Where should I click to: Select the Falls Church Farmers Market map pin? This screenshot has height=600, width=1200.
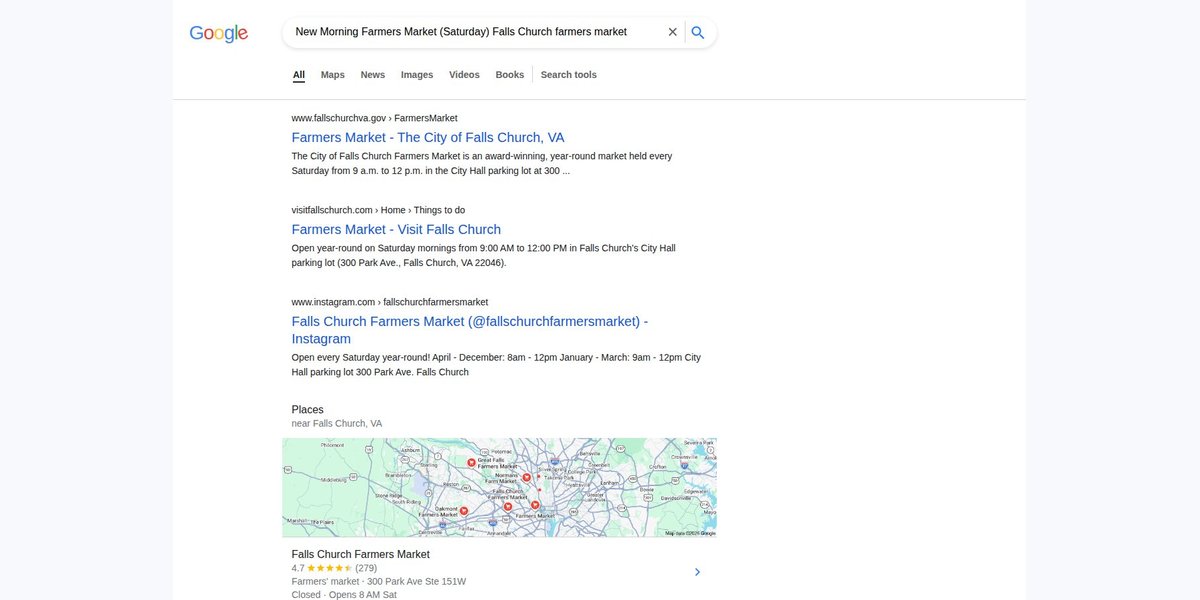coord(508,506)
